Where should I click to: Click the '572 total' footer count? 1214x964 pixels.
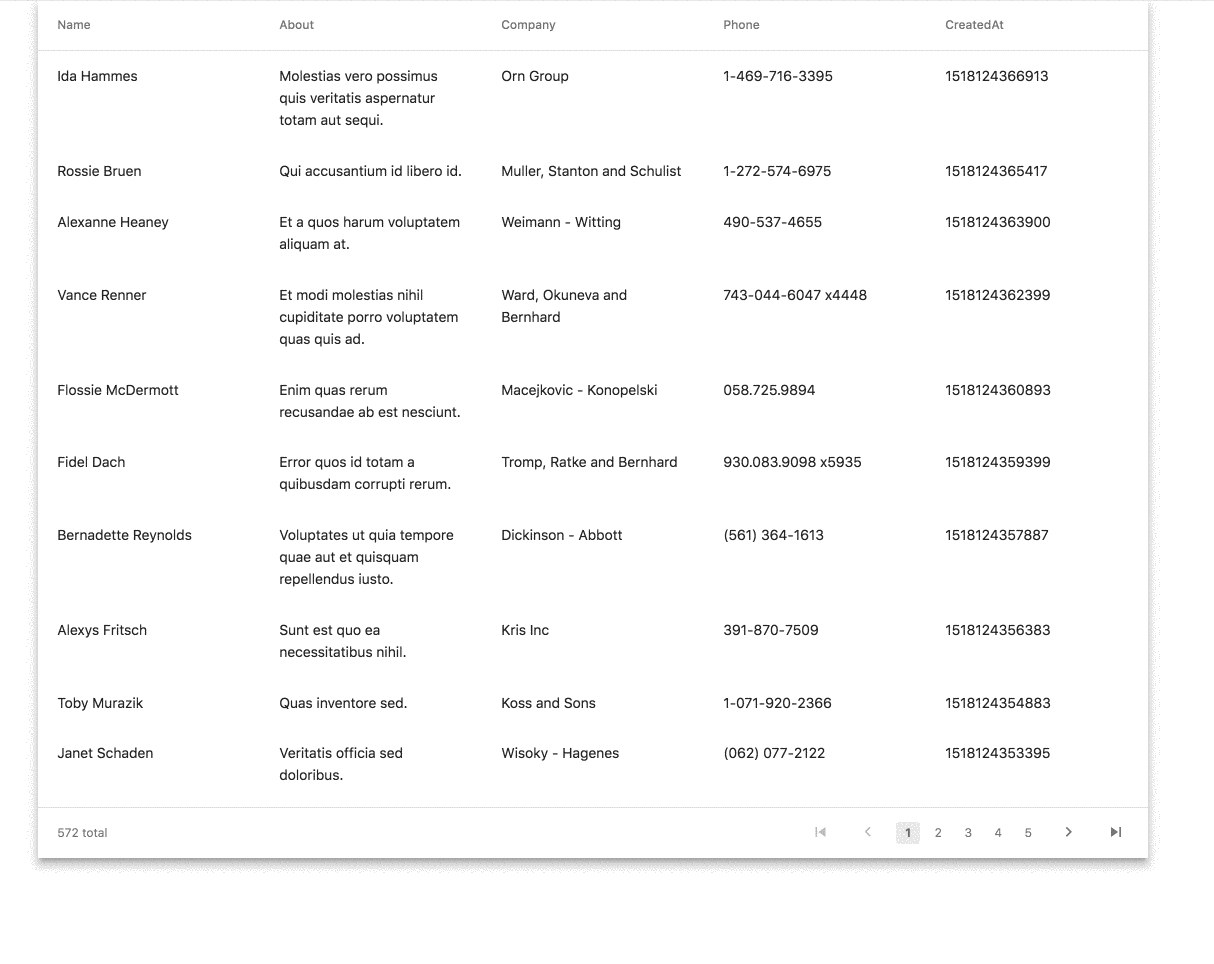pos(82,833)
